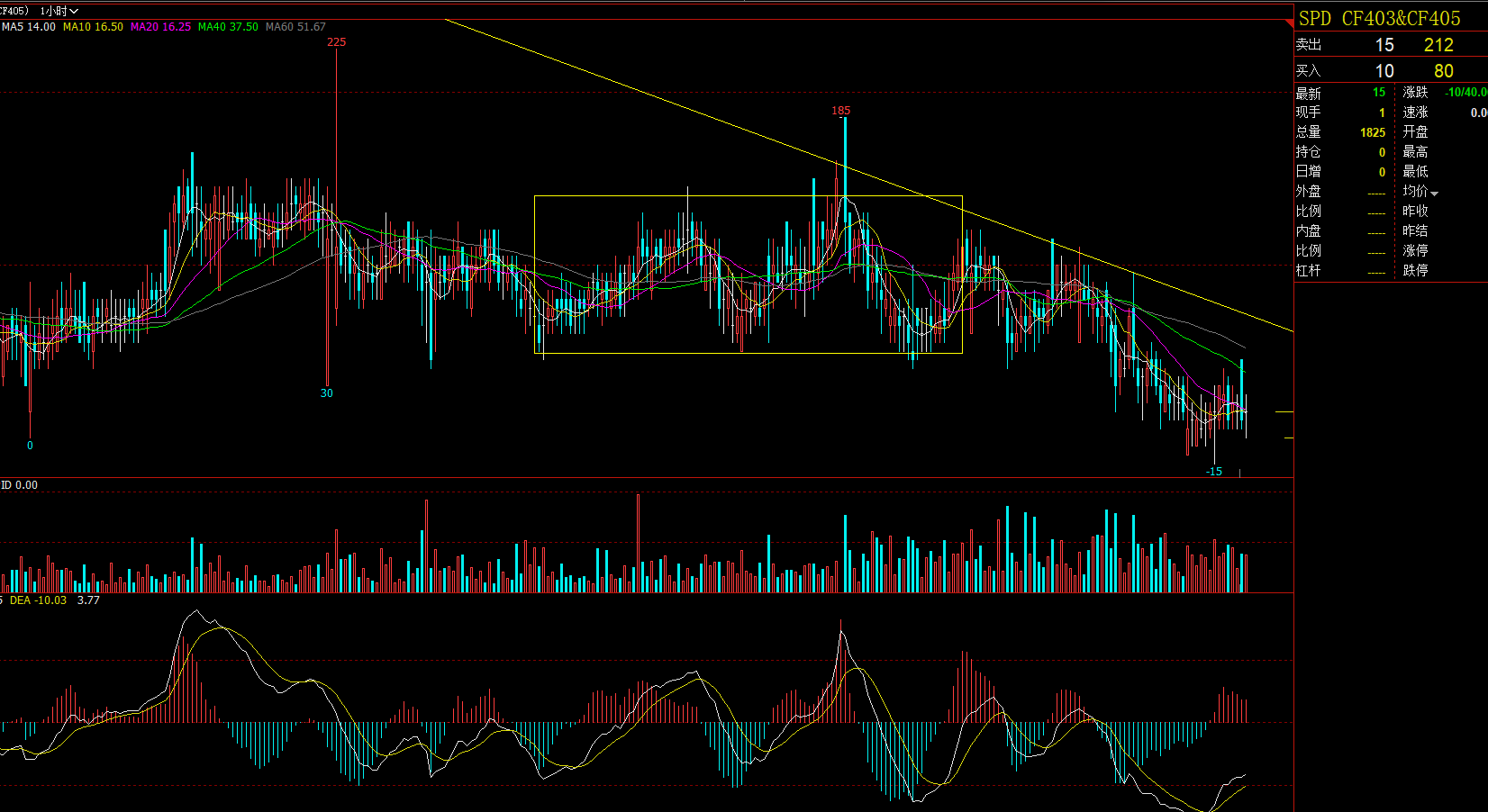This screenshot has height=812, width=1488.
Task: Click the 卖出 sell price 15
Action: coord(1384,45)
